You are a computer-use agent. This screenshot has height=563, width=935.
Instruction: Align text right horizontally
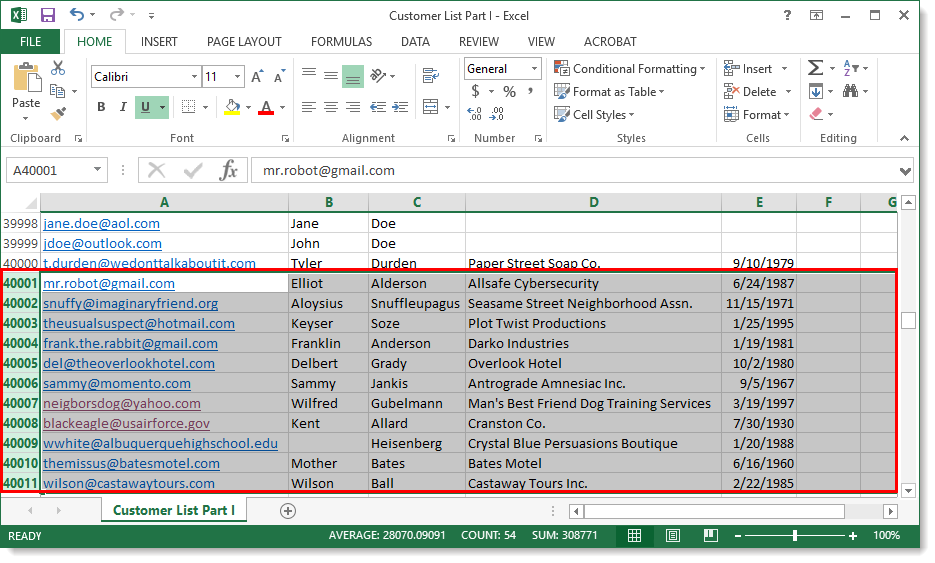[353, 107]
